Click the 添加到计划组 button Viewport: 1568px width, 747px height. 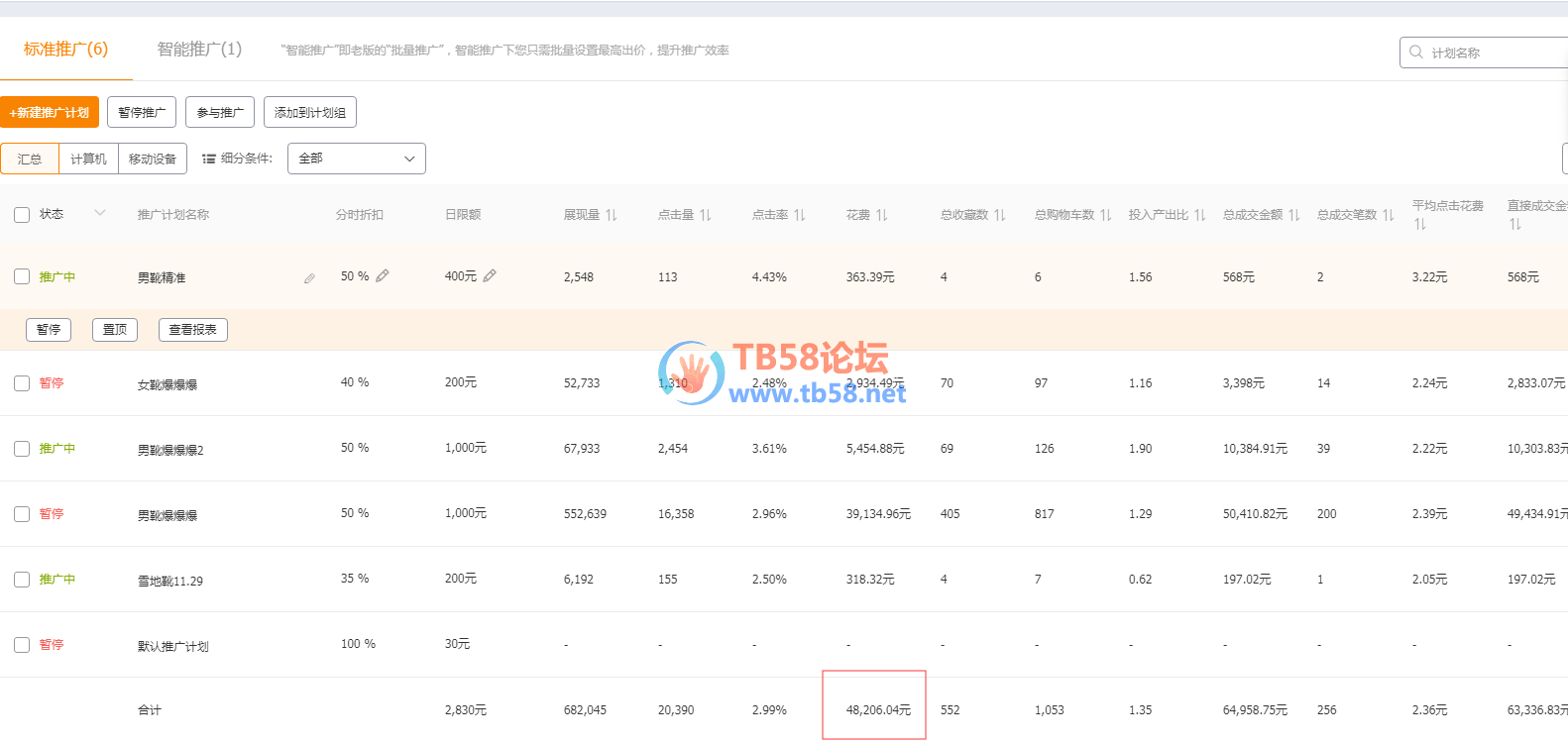click(310, 112)
